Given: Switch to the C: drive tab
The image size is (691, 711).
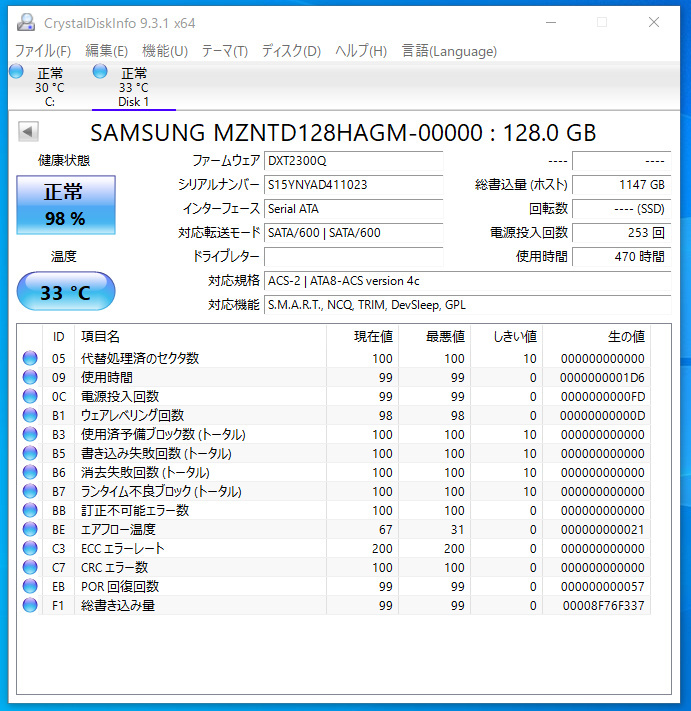Looking at the screenshot, I should [x=49, y=87].
